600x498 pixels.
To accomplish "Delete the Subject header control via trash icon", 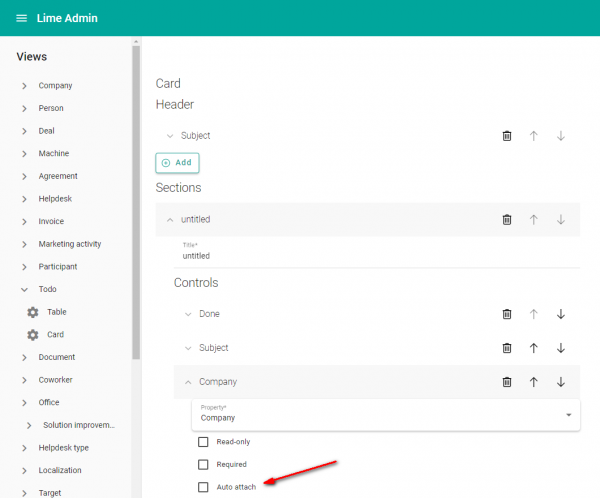I will [507, 136].
